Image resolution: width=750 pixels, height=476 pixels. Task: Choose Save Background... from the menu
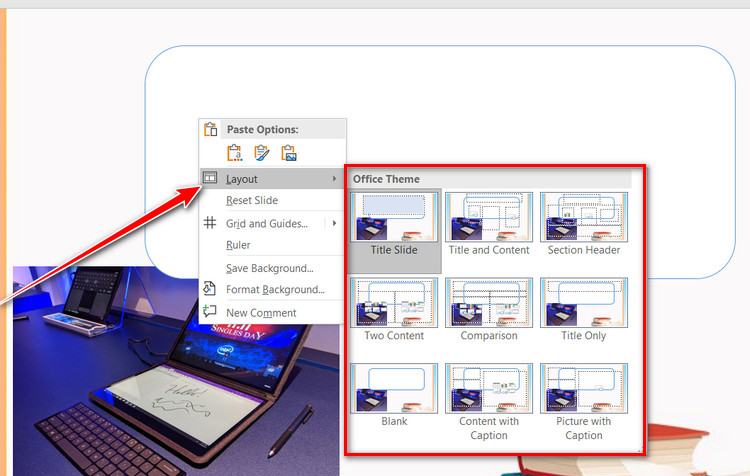[269, 268]
